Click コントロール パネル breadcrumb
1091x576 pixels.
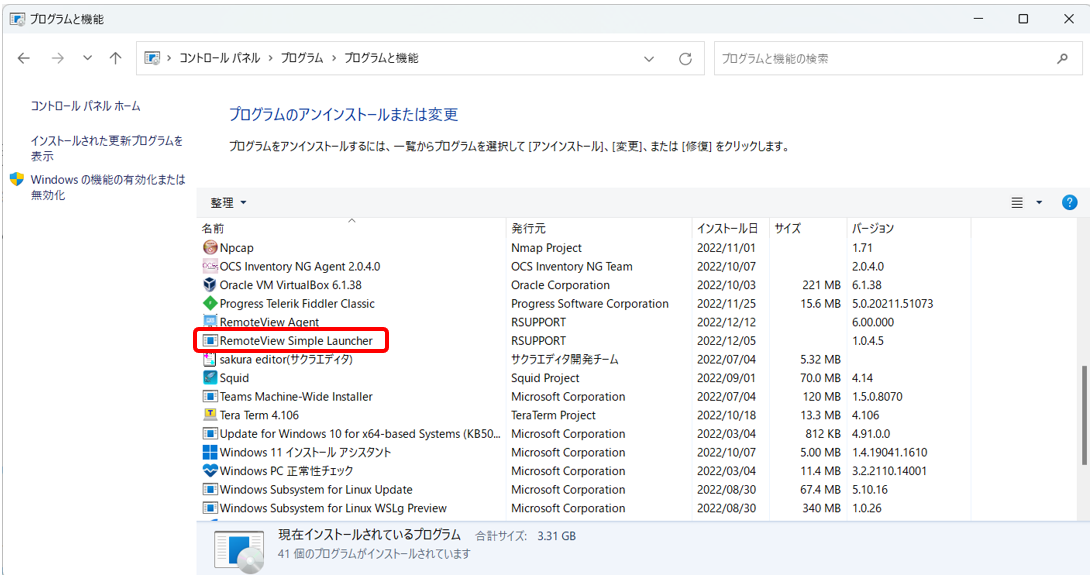click(x=220, y=58)
